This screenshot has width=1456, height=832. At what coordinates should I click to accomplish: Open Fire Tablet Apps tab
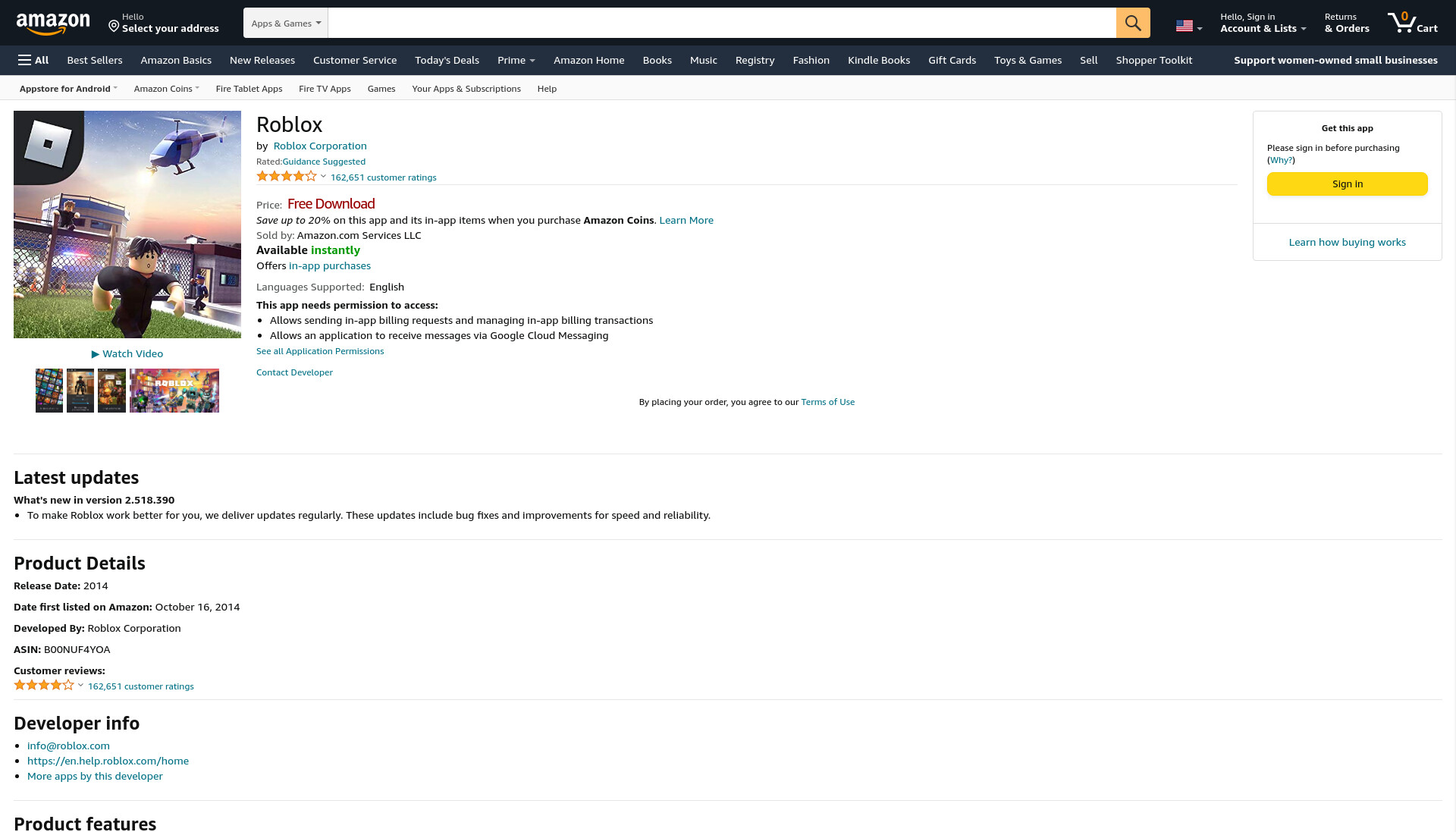point(249,89)
